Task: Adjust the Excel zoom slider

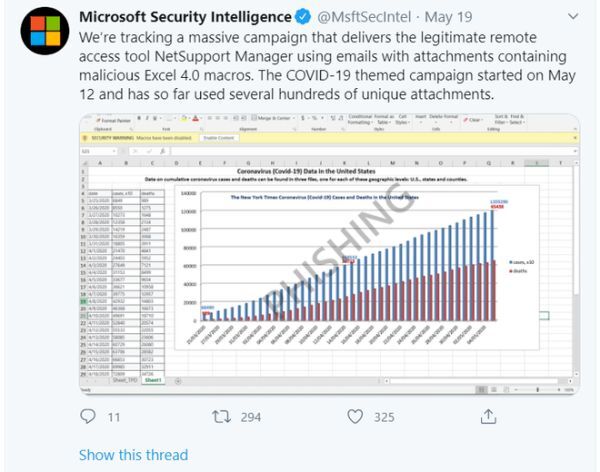Action: click(x=537, y=389)
